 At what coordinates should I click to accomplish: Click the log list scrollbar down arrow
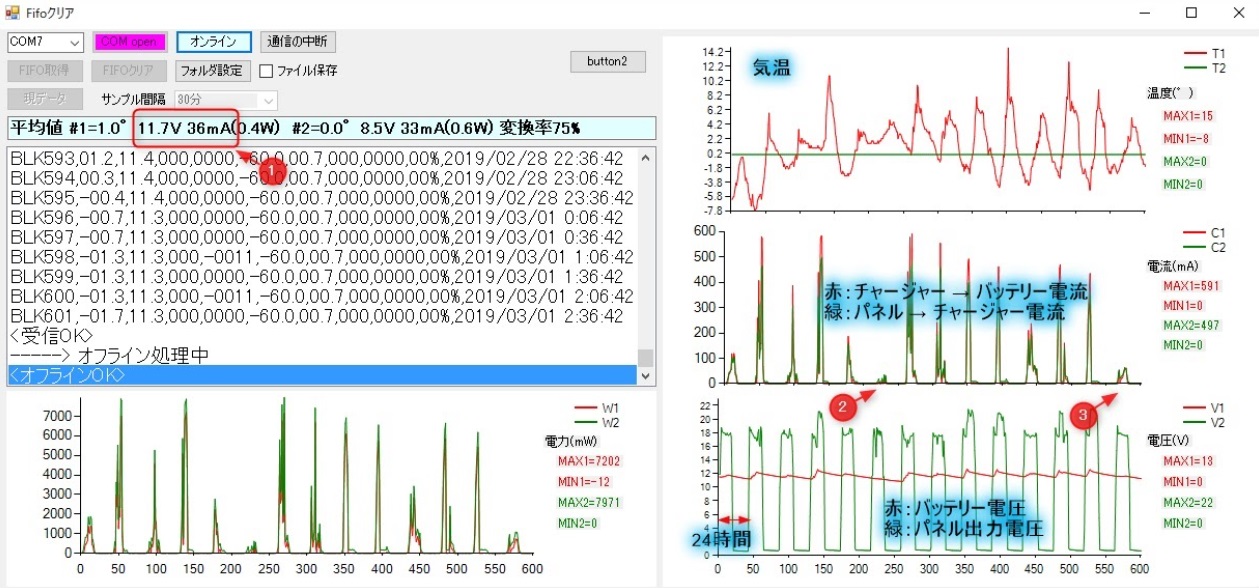point(646,376)
